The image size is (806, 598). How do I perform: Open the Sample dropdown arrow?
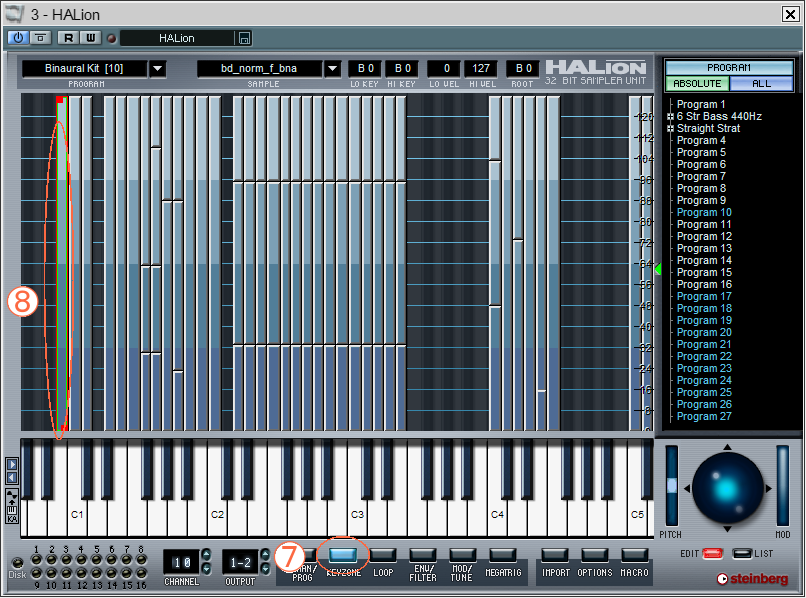333,68
